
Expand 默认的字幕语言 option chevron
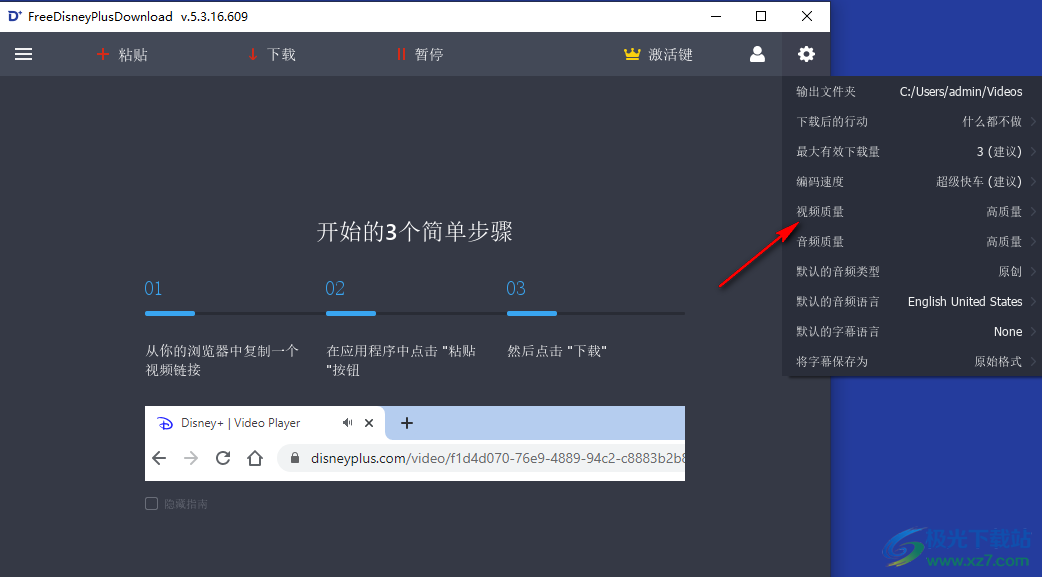[1033, 331]
